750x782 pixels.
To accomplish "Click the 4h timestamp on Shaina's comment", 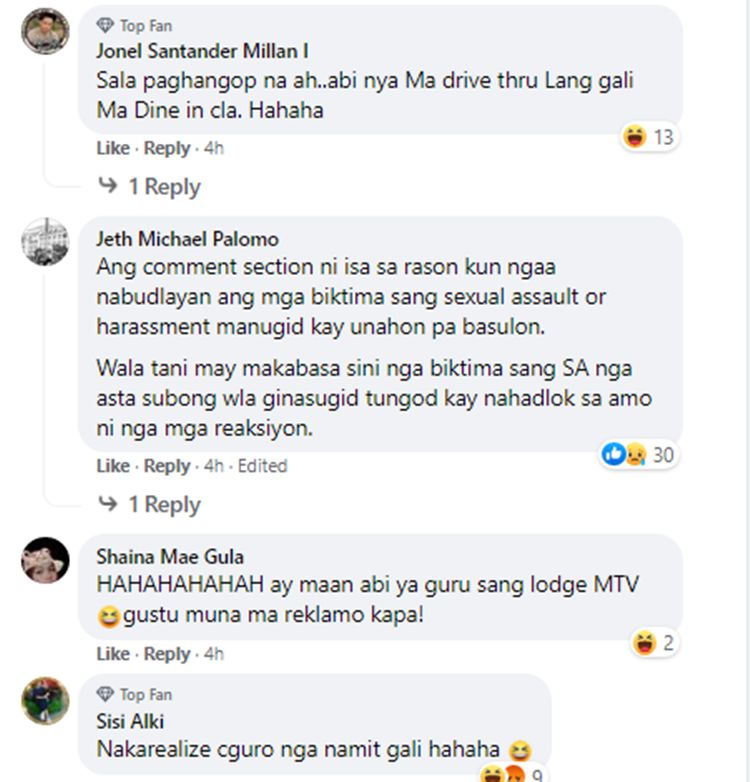I will 213,654.
